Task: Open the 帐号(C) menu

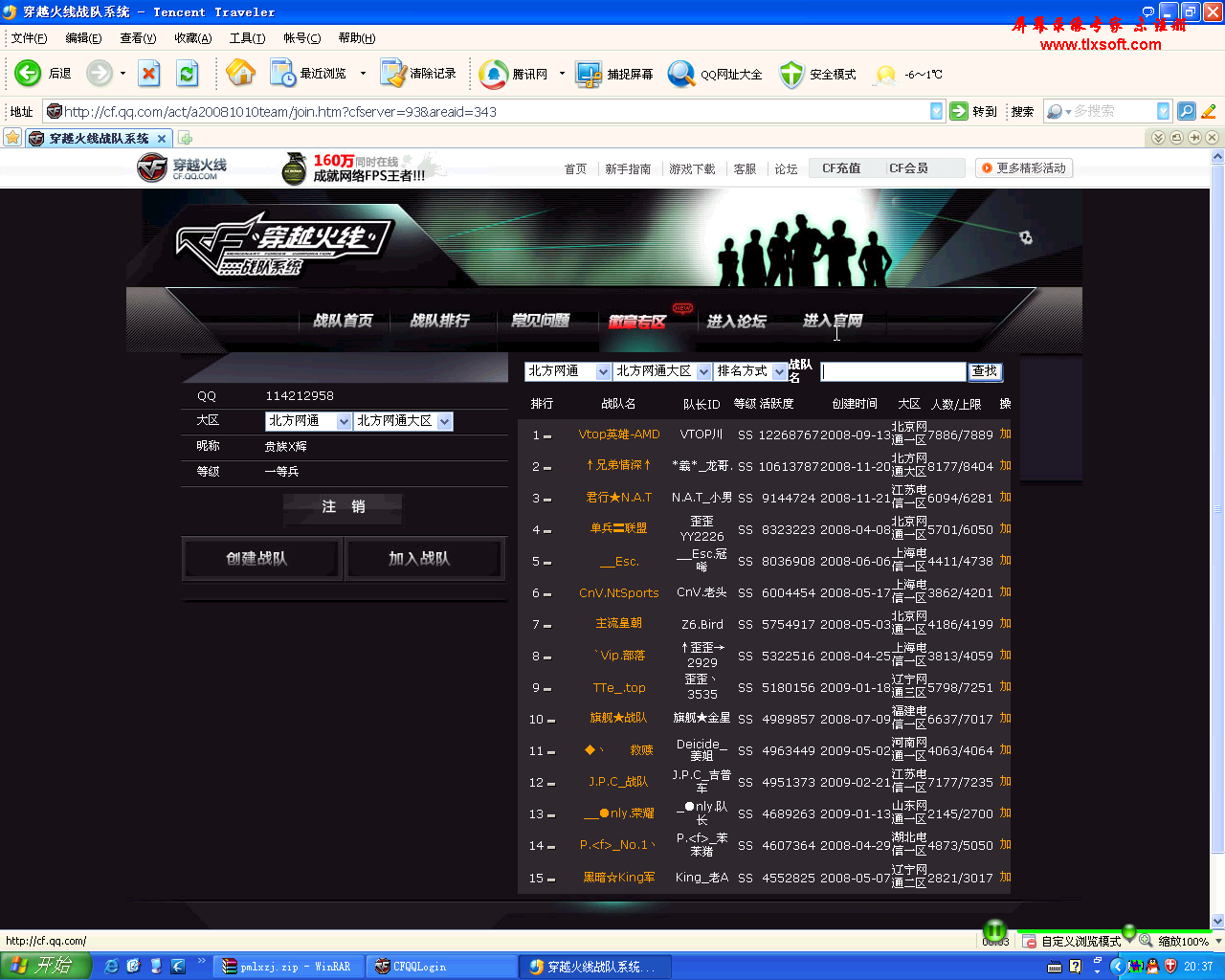Action: coord(302,38)
